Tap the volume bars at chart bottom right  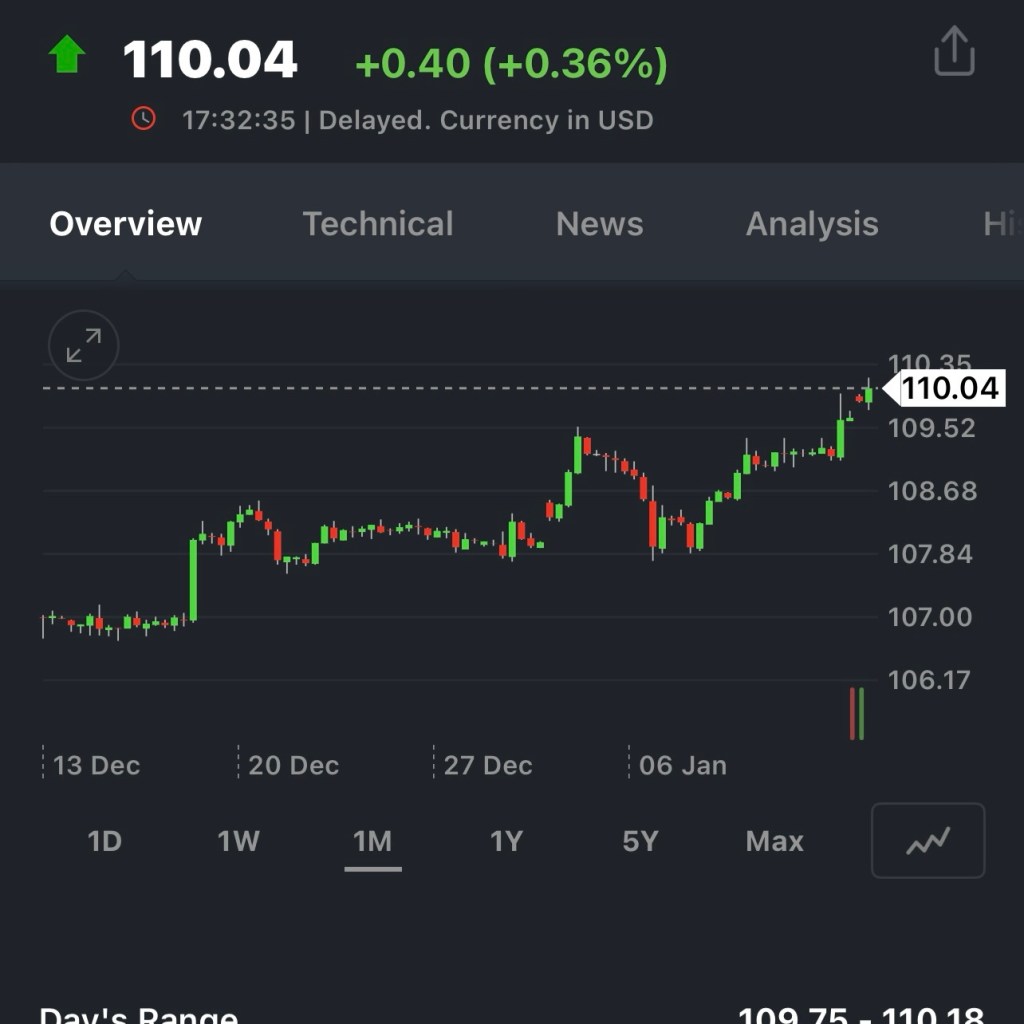[857, 713]
